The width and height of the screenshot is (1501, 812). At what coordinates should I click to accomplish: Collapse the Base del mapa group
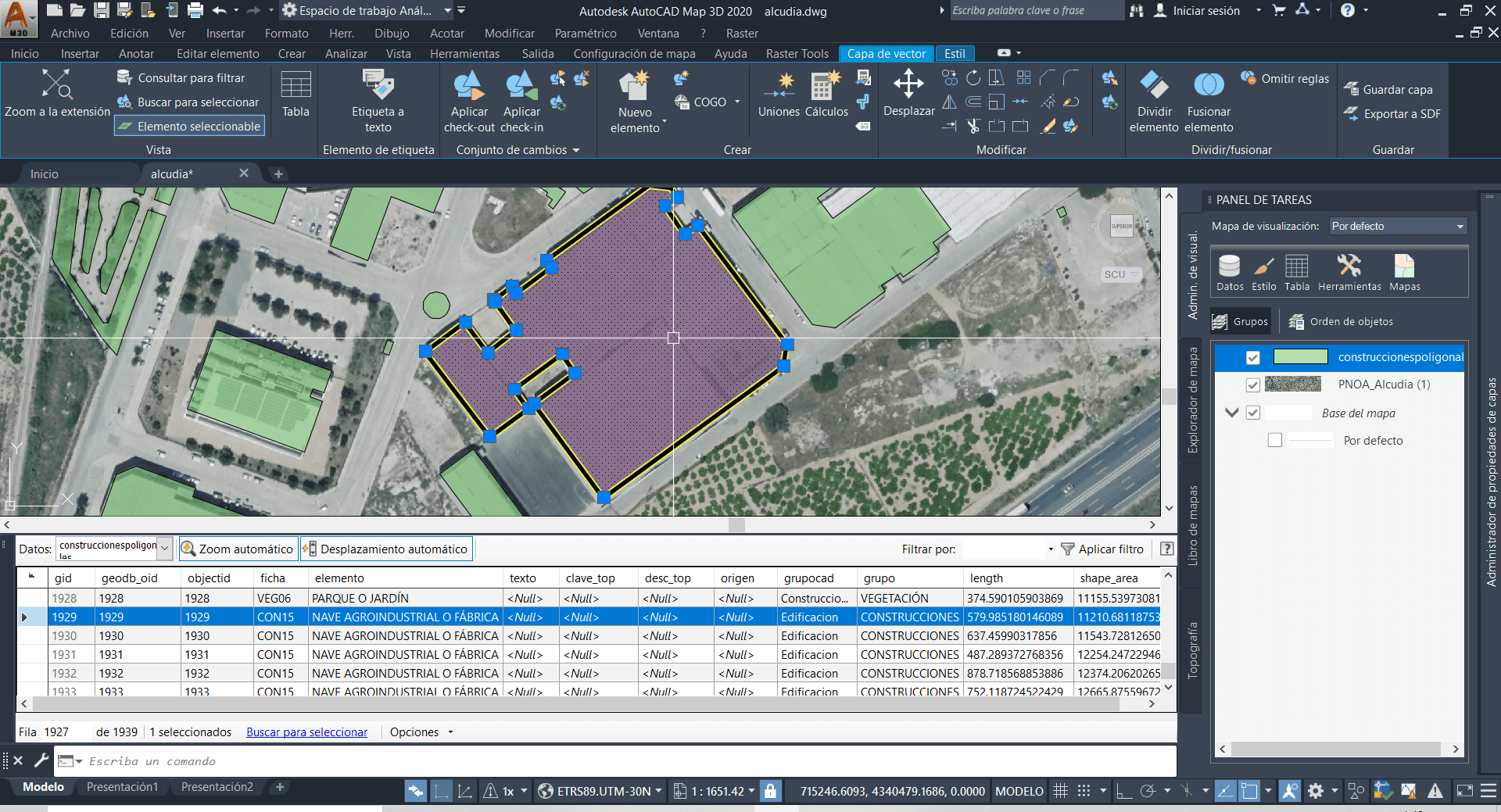click(x=1232, y=413)
